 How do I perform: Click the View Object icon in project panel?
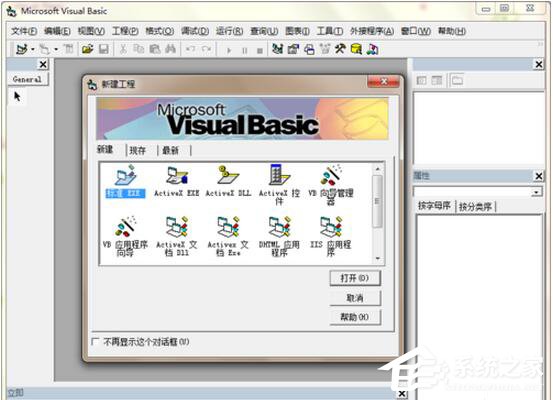tap(437, 80)
